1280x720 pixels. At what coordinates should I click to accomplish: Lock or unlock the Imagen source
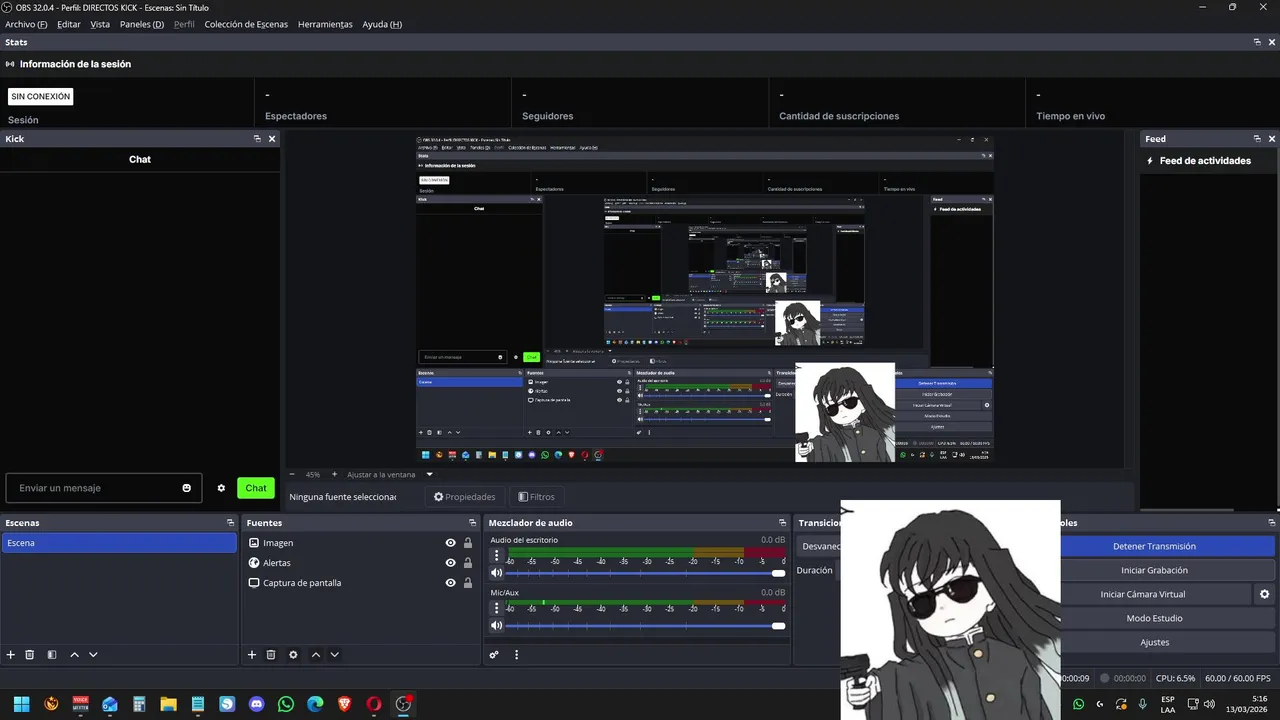point(468,543)
